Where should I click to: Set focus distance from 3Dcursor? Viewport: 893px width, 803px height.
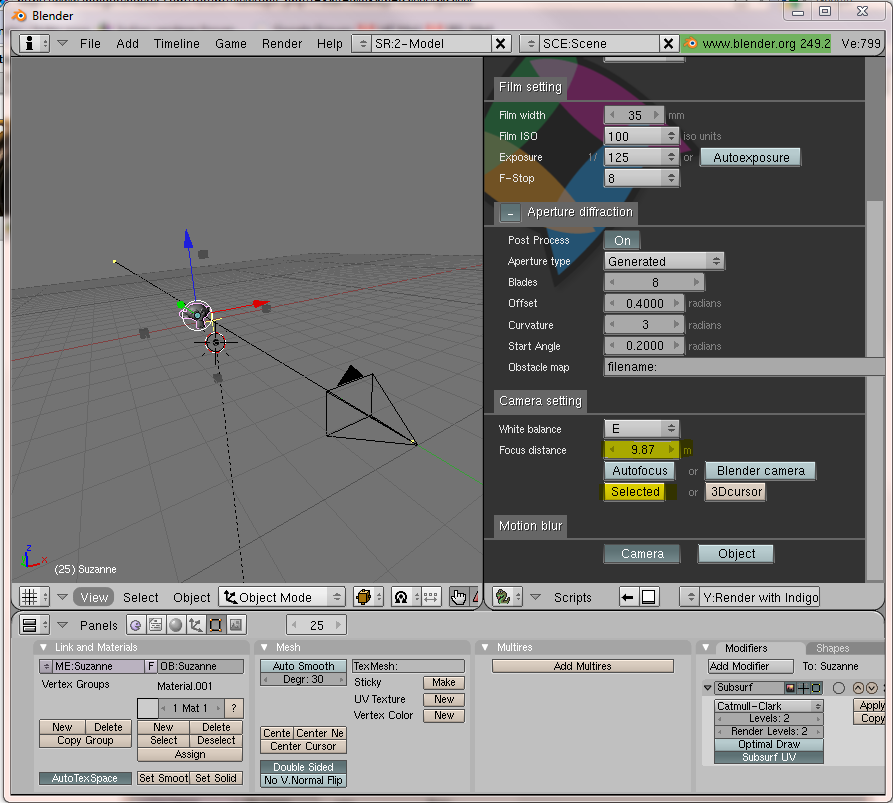(x=736, y=492)
